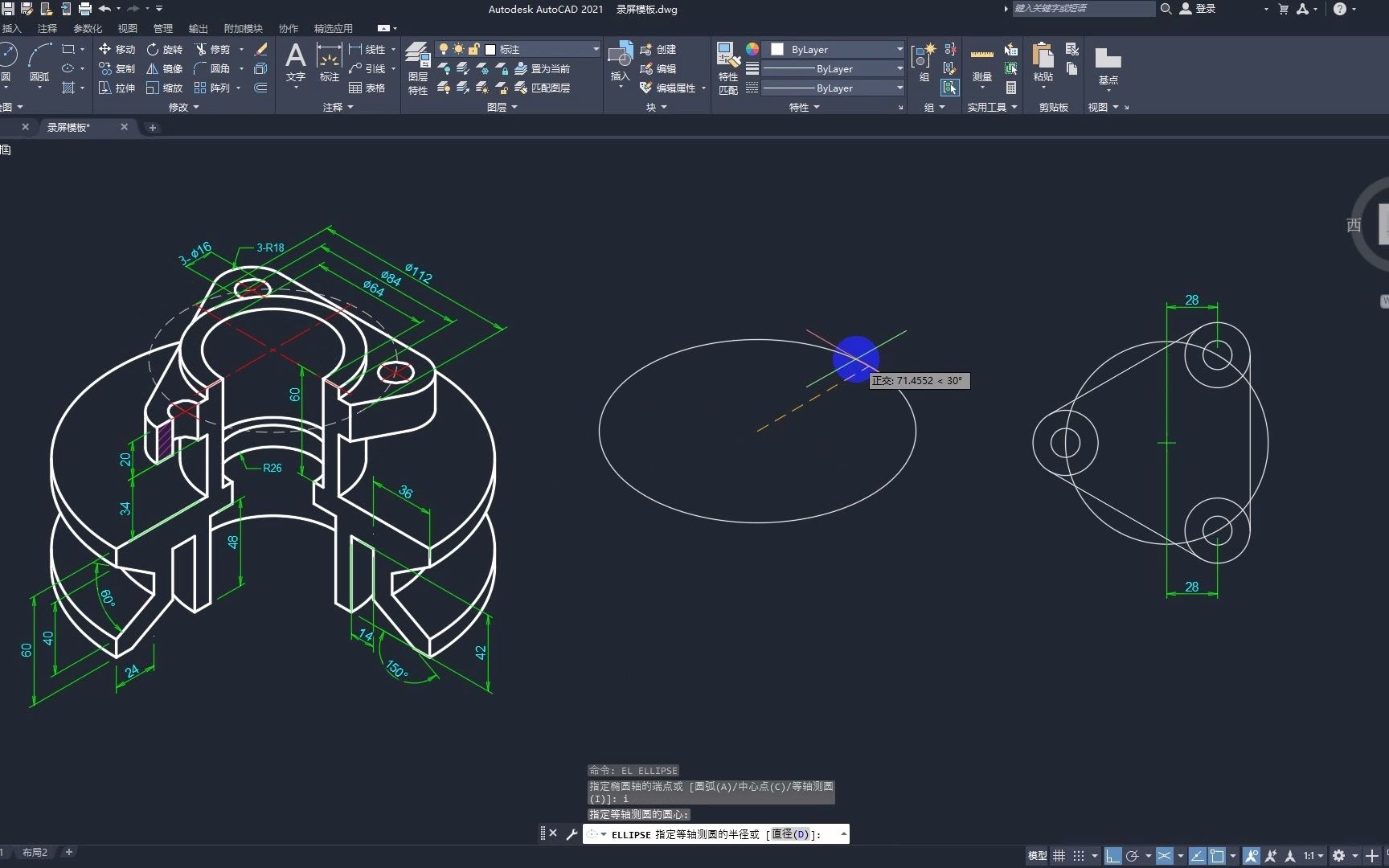Add new drawing tab with plus button
1389x868 pixels.
click(153, 128)
